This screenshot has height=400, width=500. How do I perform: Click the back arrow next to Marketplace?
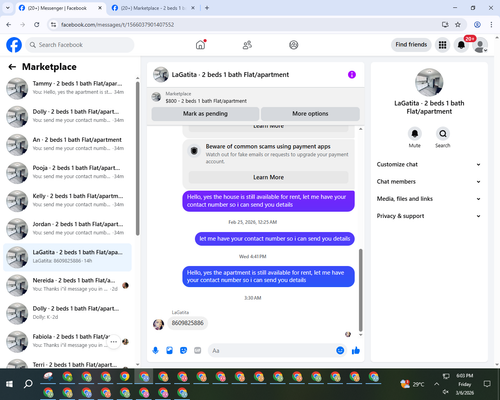[12, 67]
